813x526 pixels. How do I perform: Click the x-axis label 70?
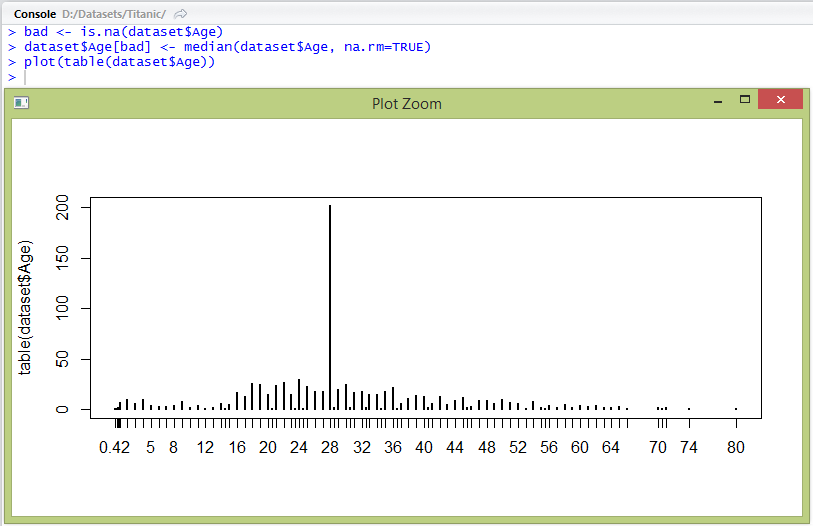pos(658,447)
